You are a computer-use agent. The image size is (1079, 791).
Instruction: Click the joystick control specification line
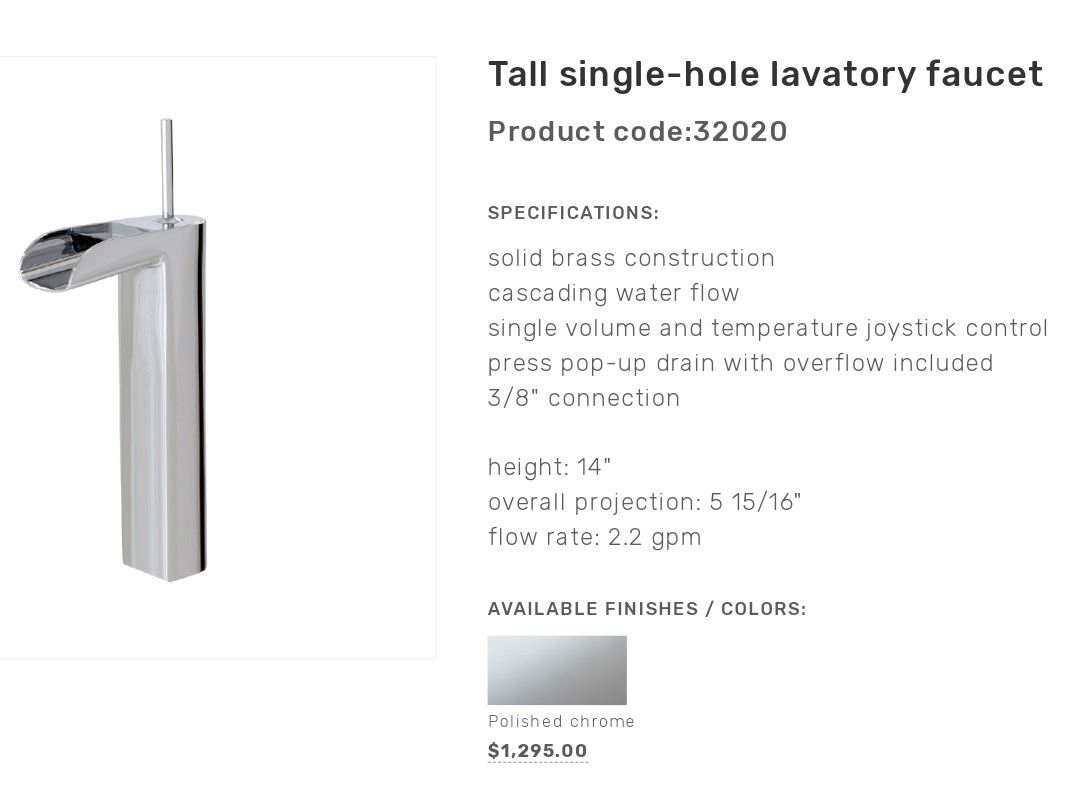click(767, 328)
